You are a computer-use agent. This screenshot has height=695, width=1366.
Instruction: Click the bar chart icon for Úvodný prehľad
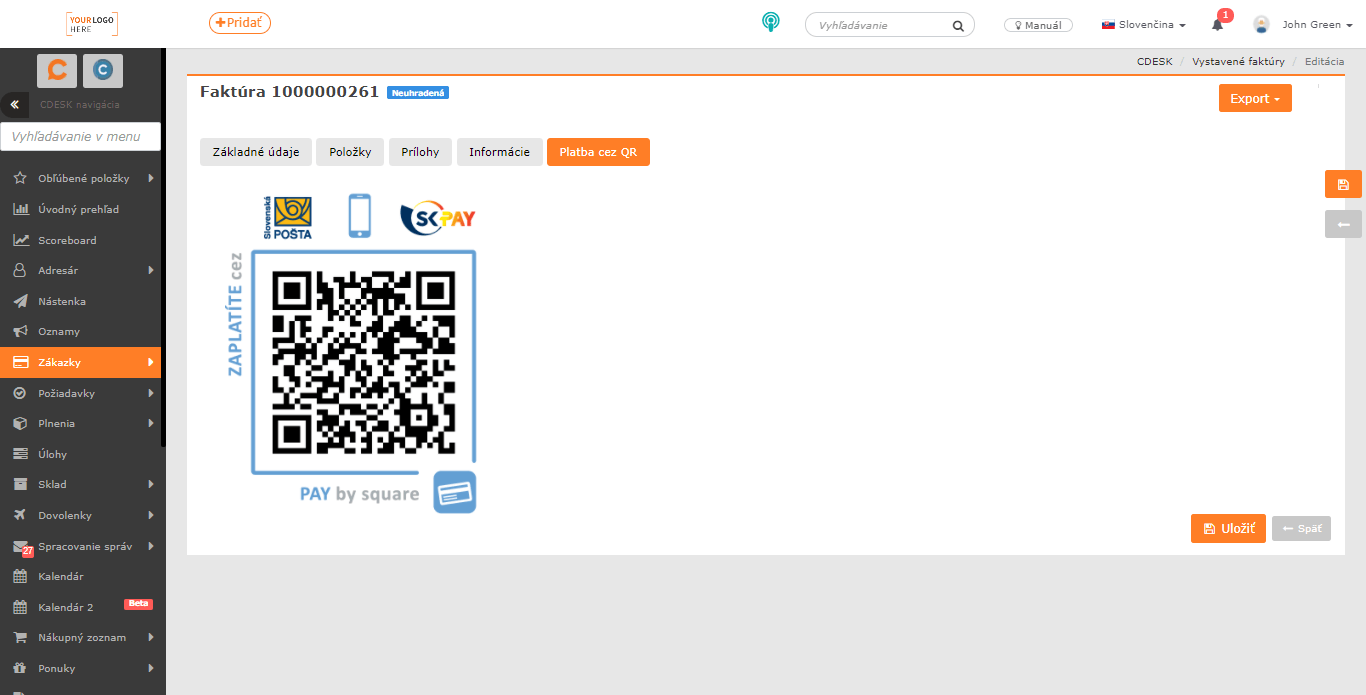[20, 210]
